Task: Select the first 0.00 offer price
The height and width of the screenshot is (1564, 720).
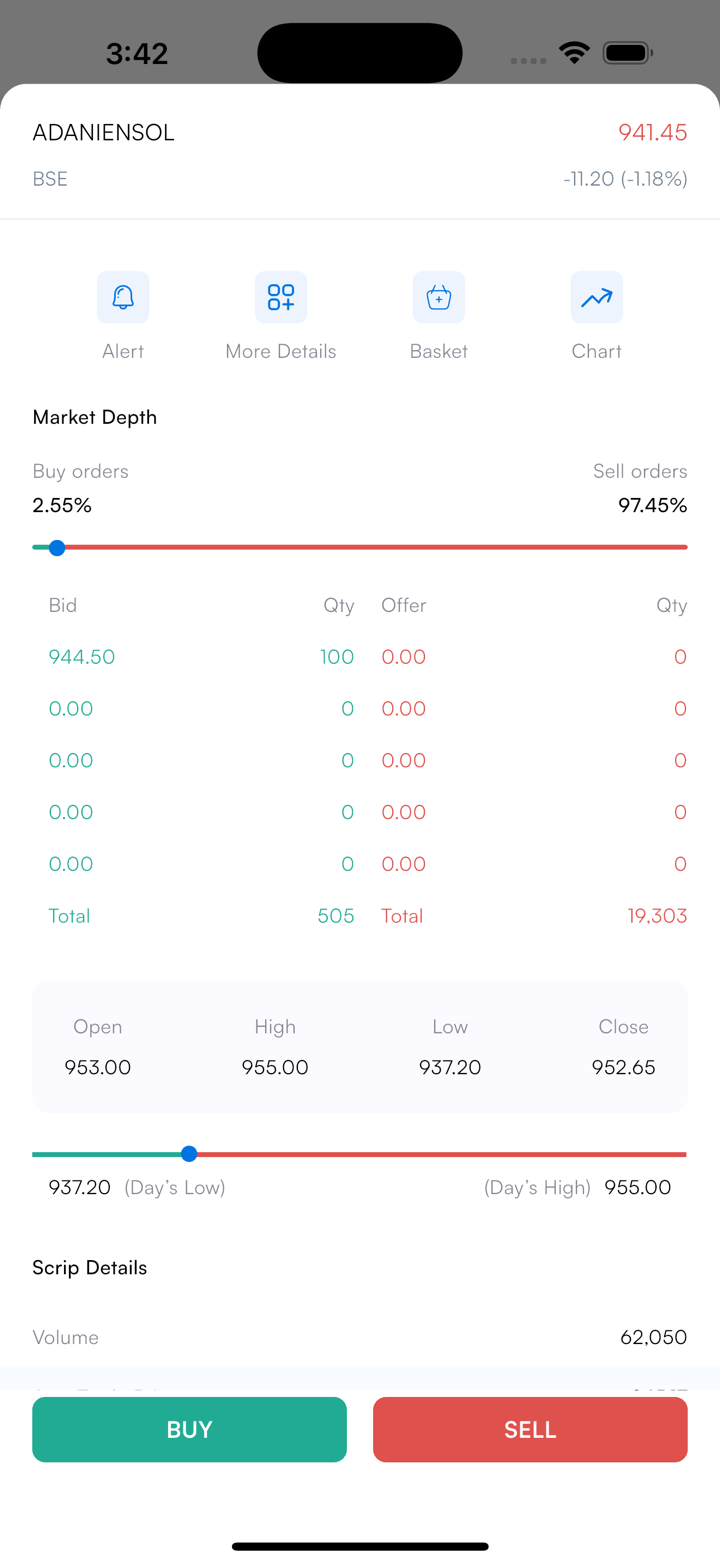Action: pyautogui.click(x=404, y=657)
